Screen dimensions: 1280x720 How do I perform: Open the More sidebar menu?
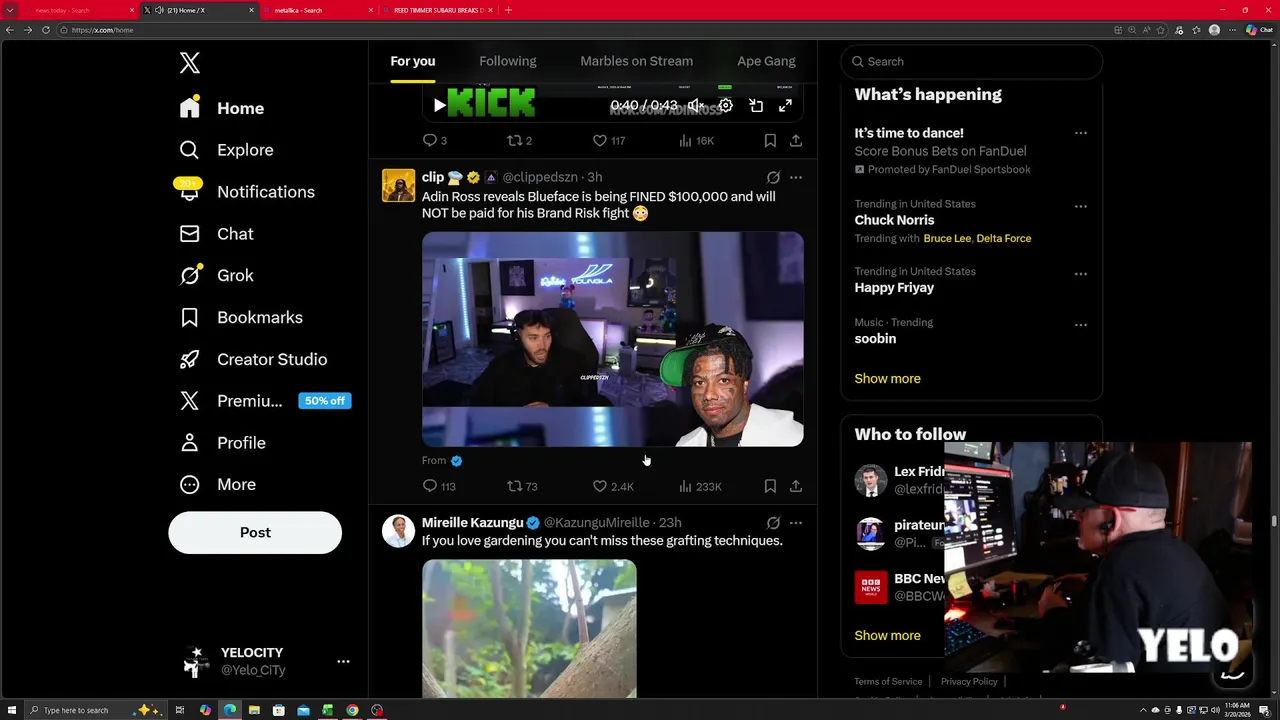(x=217, y=484)
